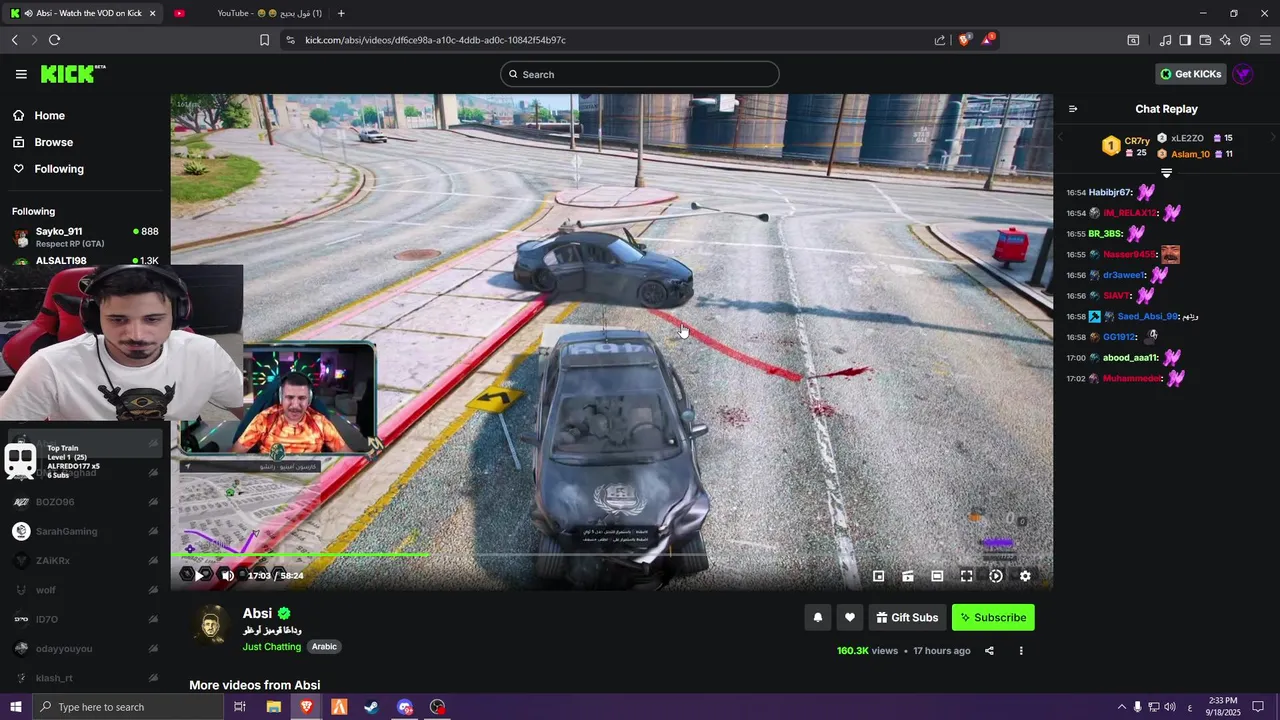Open the browser music playlist icon

point(1165,40)
